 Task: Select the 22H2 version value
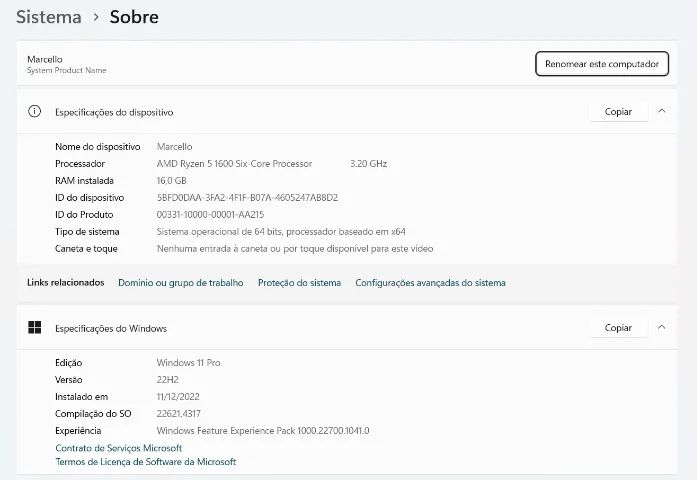[x=168, y=380]
